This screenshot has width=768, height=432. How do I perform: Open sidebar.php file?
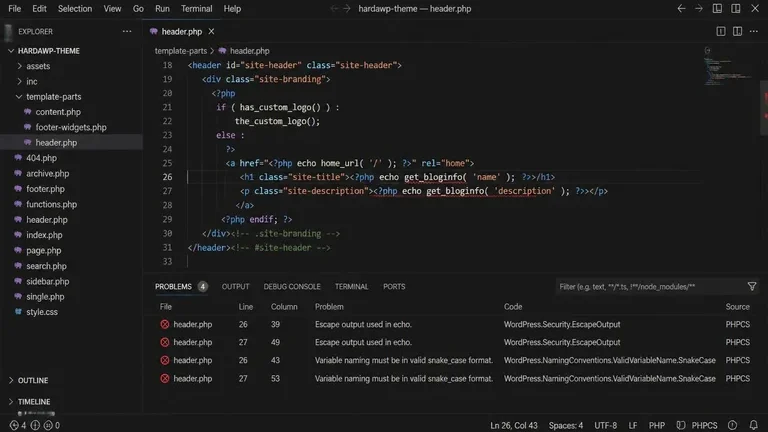48,281
